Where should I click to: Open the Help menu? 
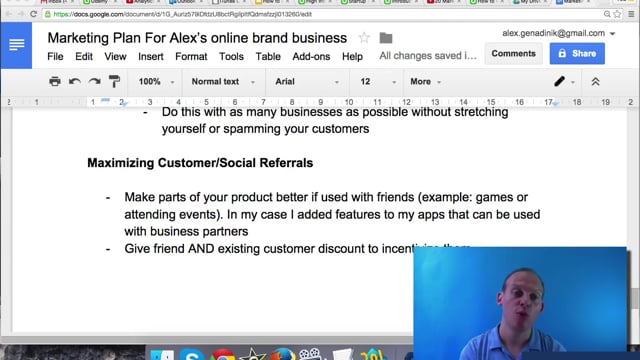(x=352, y=56)
